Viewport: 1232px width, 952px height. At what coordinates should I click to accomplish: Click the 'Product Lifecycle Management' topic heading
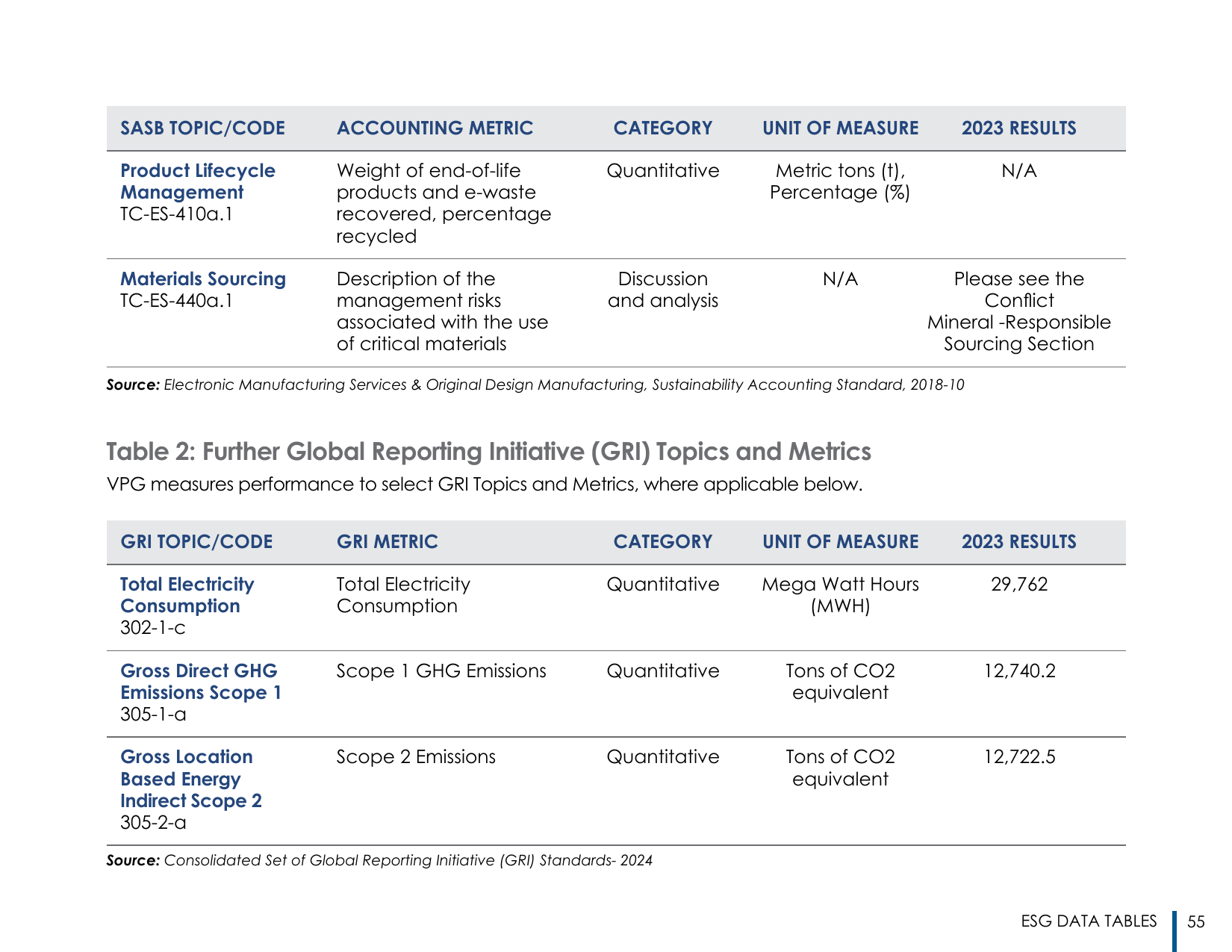tap(198, 181)
